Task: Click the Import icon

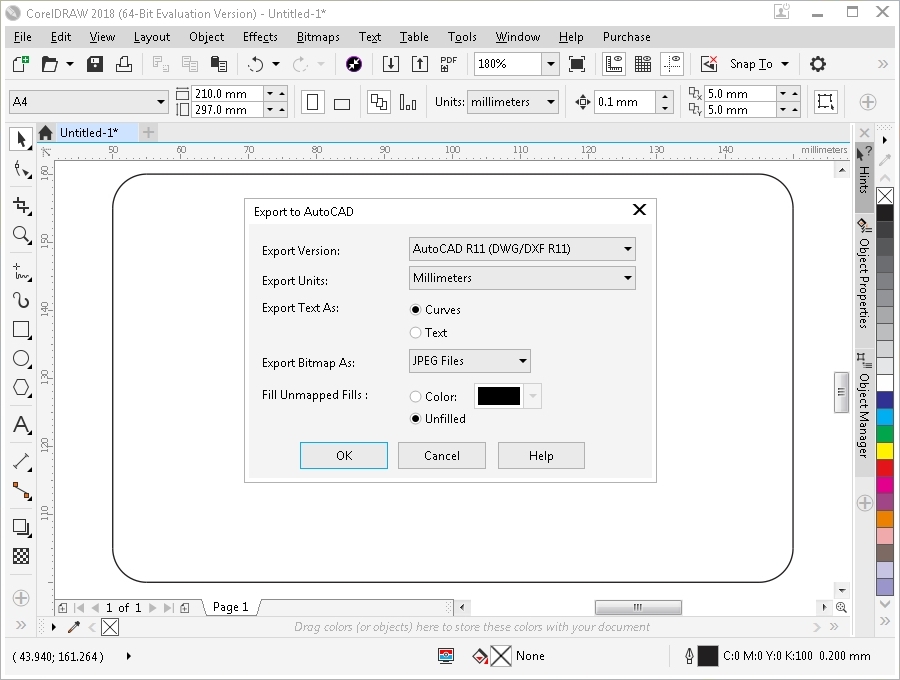Action: [x=391, y=64]
